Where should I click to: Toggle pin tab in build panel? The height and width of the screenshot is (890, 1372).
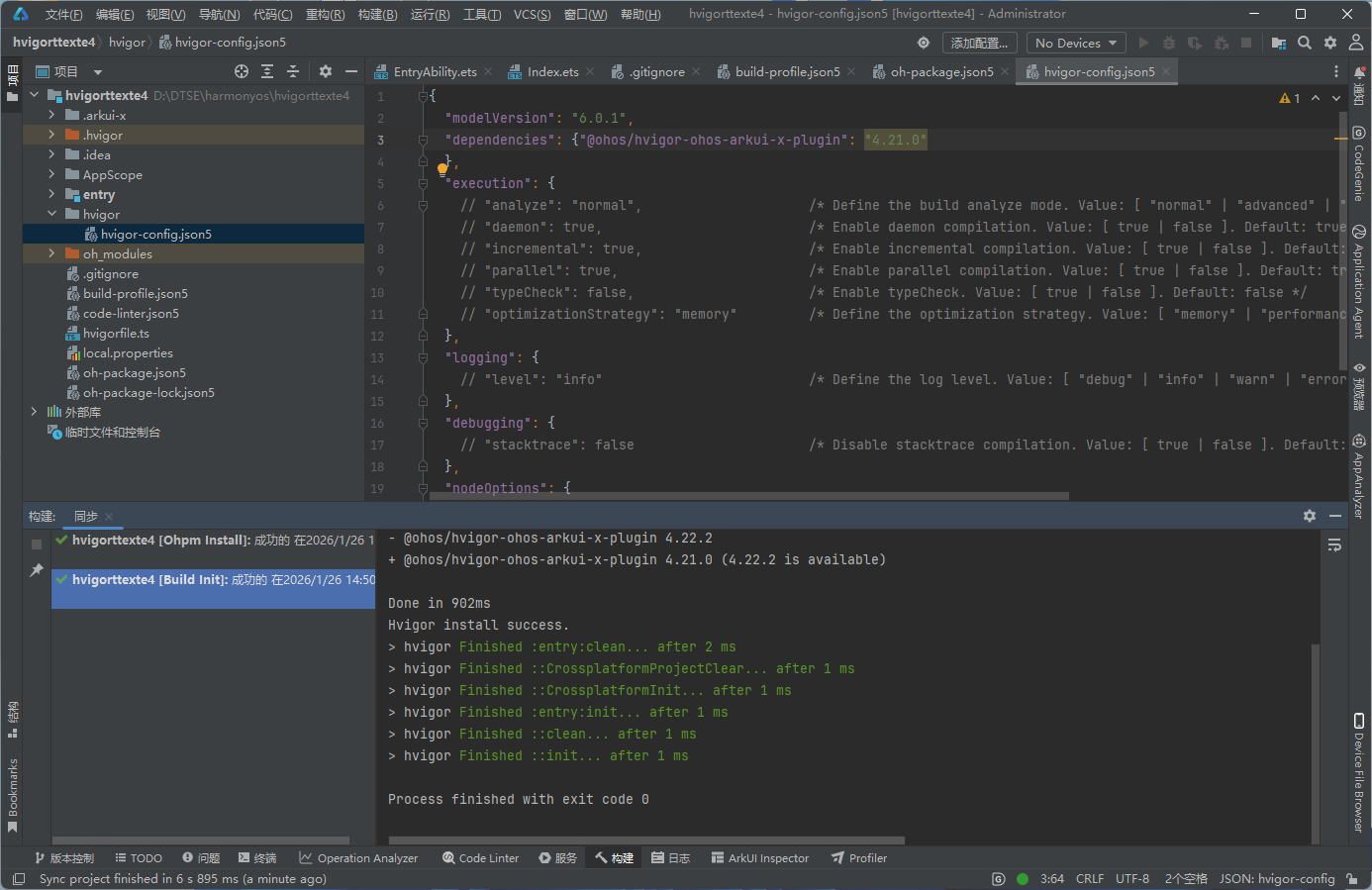pos(37,570)
